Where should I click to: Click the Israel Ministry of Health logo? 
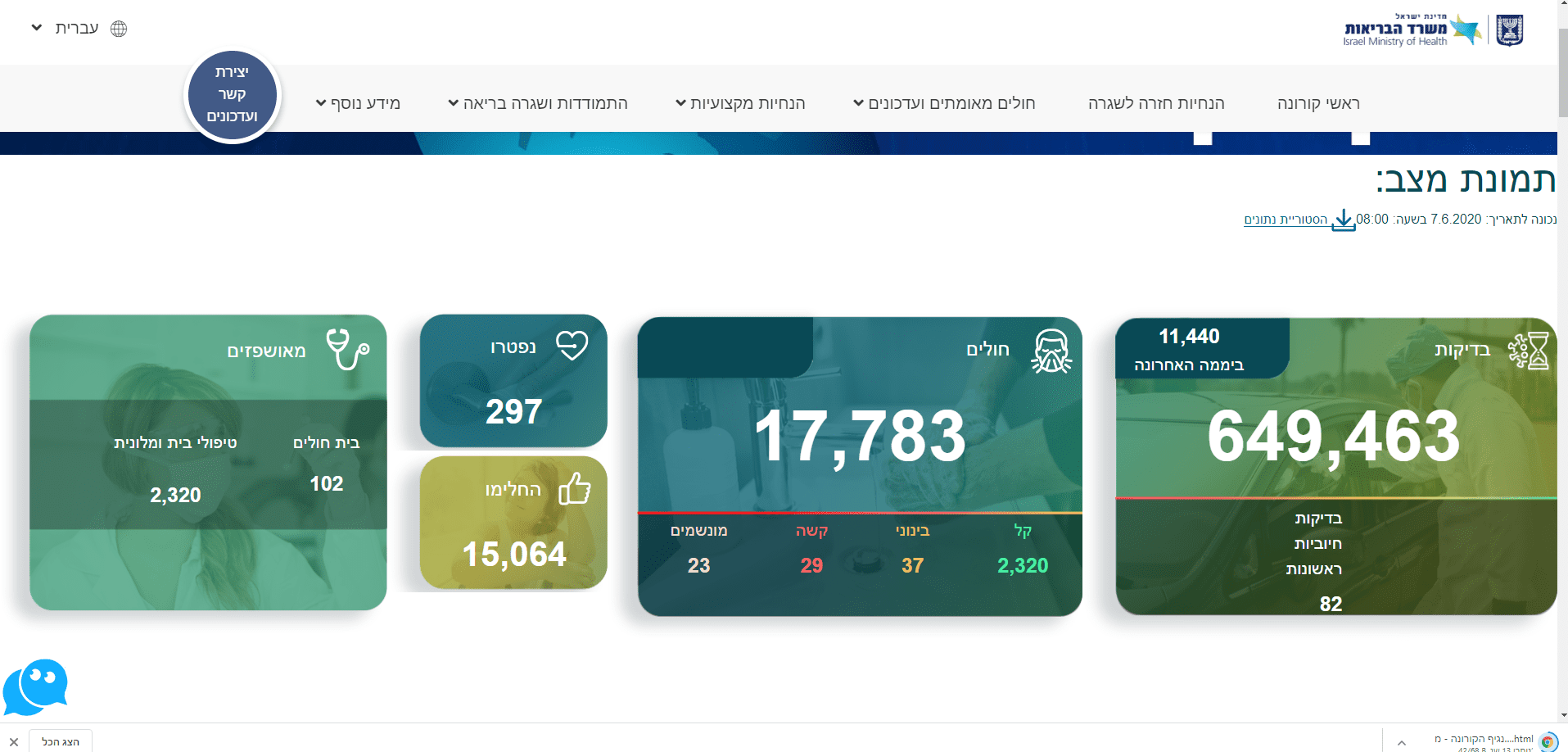1412,30
